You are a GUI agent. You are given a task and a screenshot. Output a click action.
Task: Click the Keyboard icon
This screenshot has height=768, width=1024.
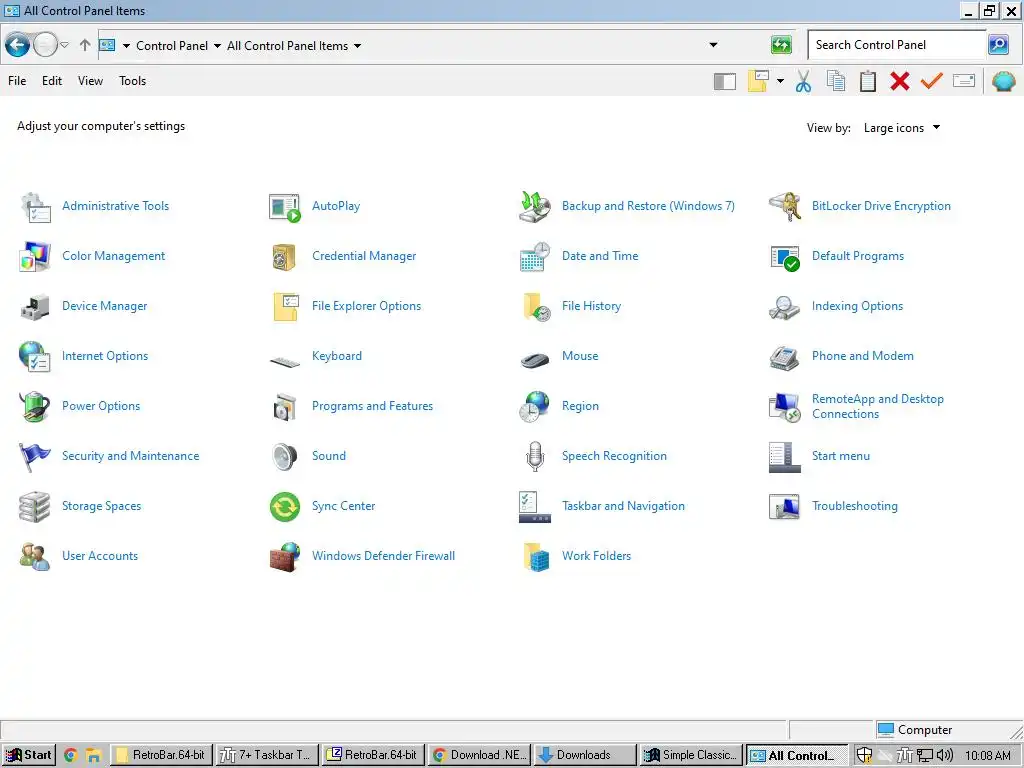pyautogui.click(x=285, y=360)
